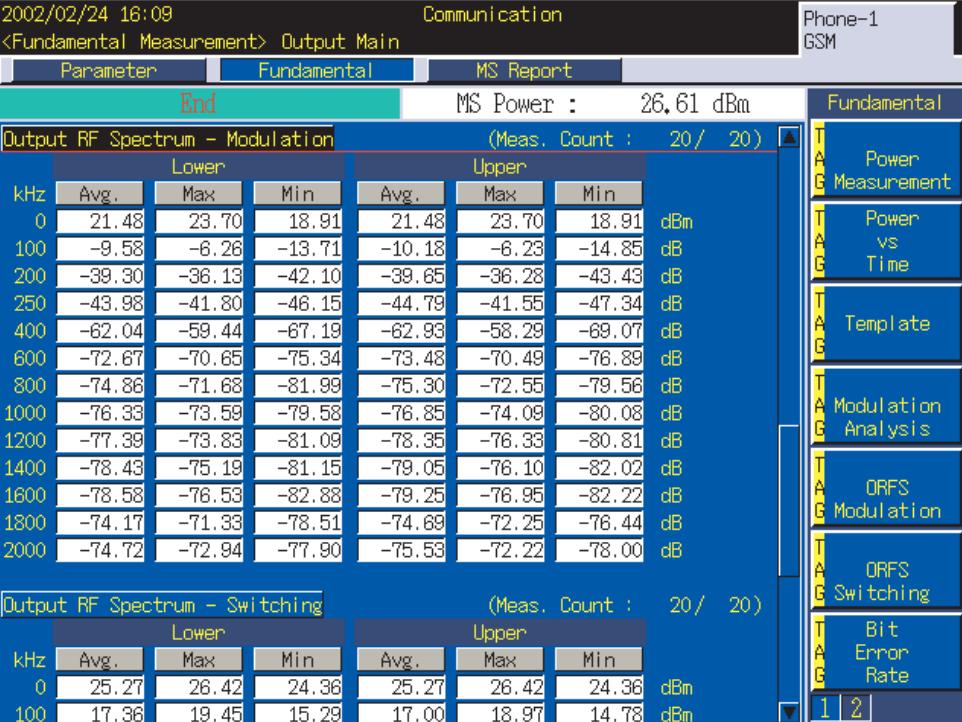Click the Power Measurement softkey
Image resolution: width=962 pixels, height=722 pixels.
[x=886, y=159]
